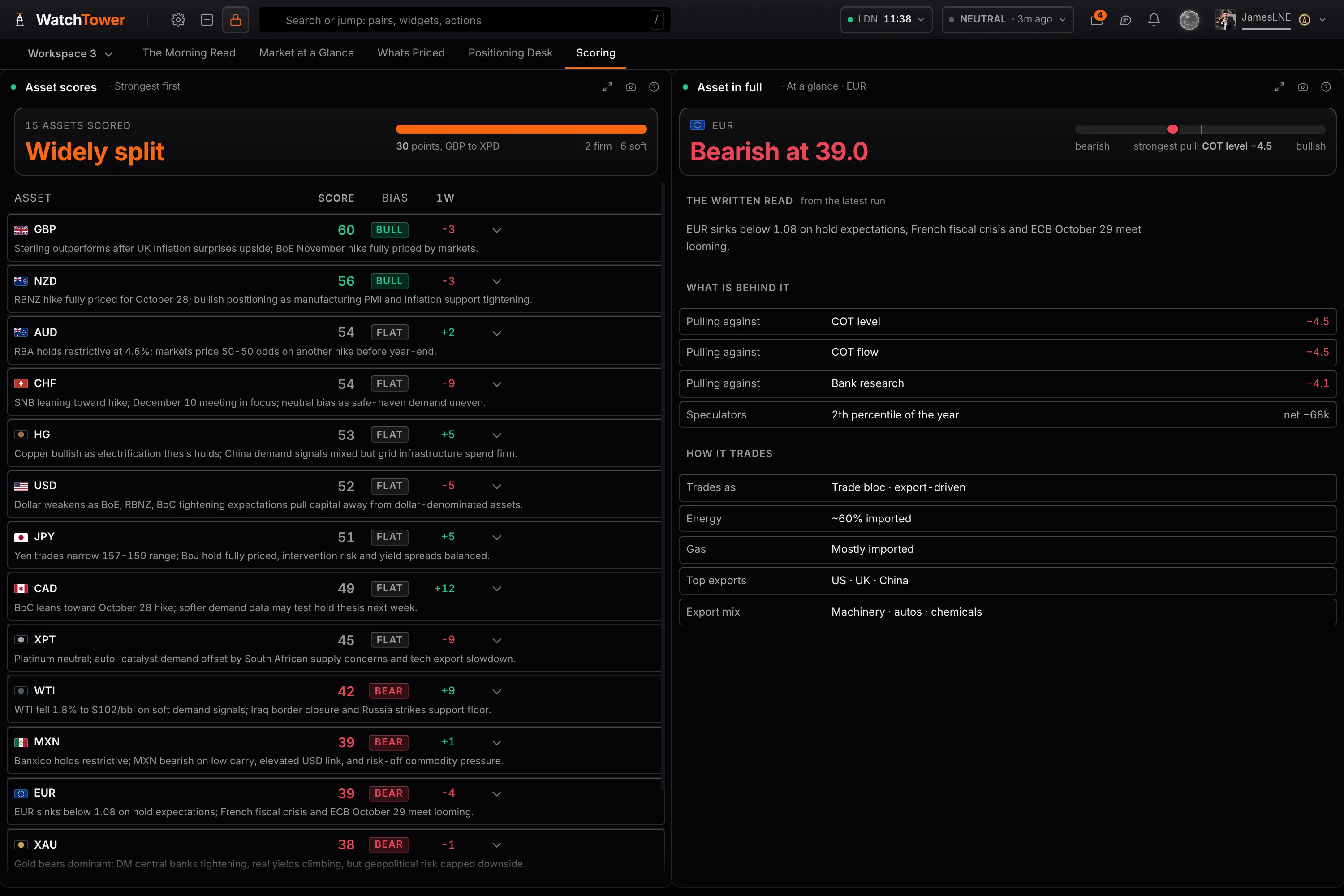Click the CHF flag icon
Viewport: 1344px width, 896px height.
[x=21, y=383]
